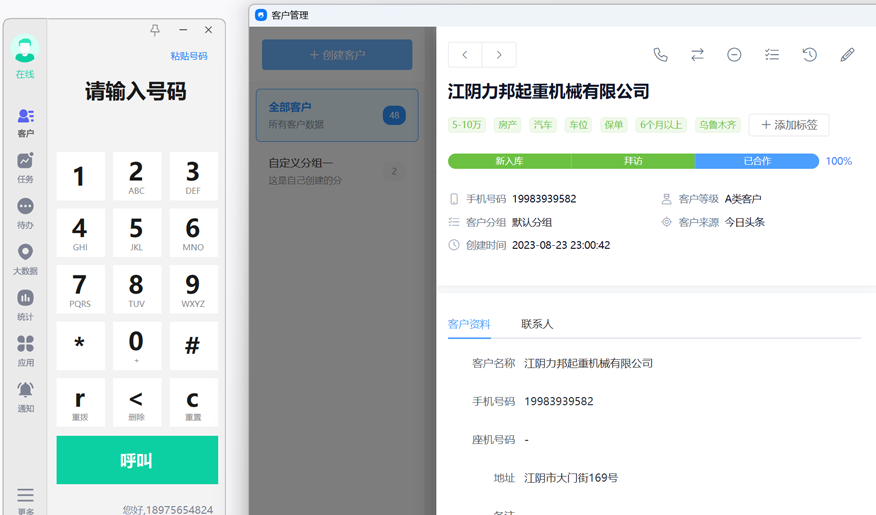
Task: Set progress stage to 新入库
Action: [510, 161]
